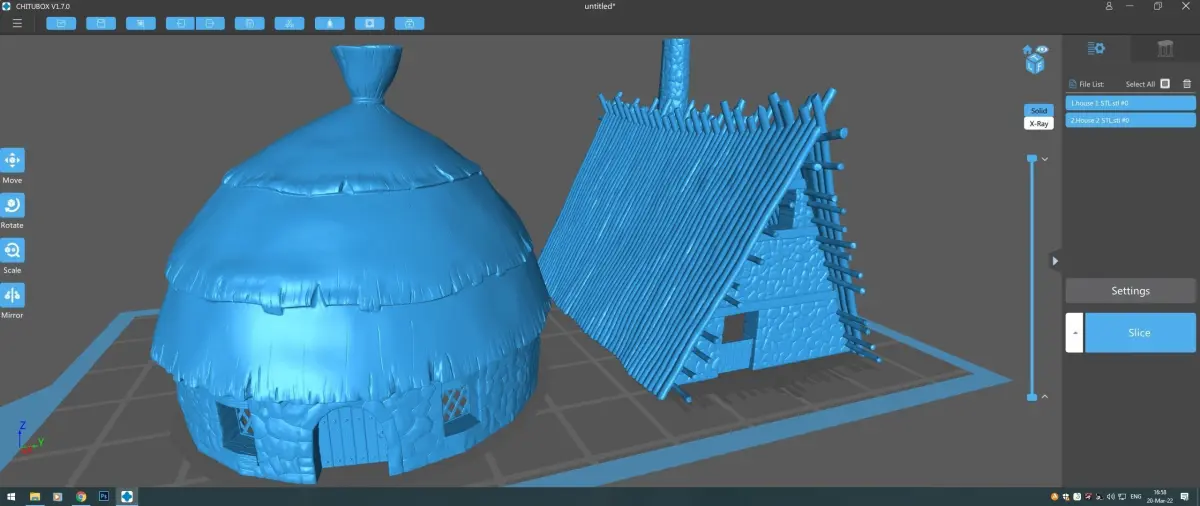Switch to X-Ray view mode

click(1039, 123)
